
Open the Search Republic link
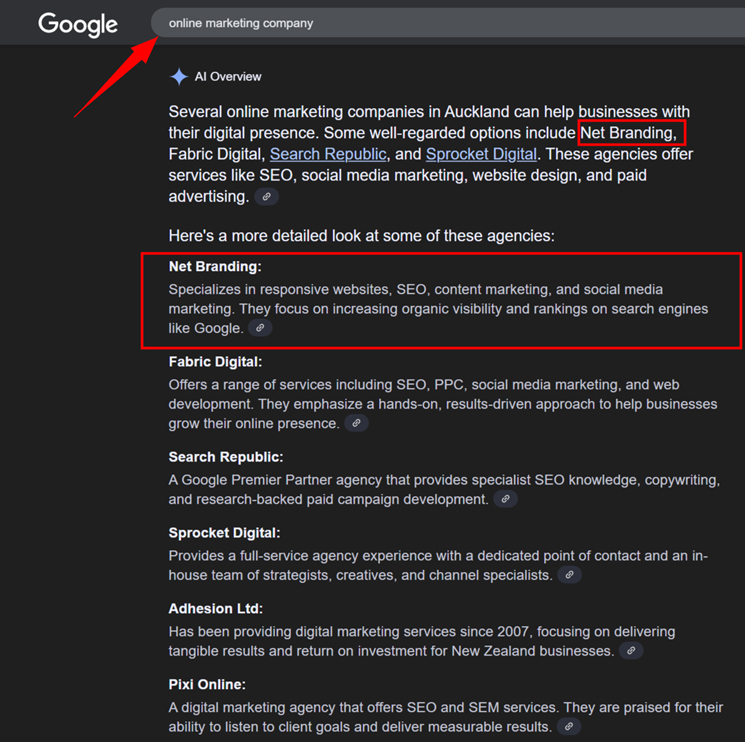(328, 154)
